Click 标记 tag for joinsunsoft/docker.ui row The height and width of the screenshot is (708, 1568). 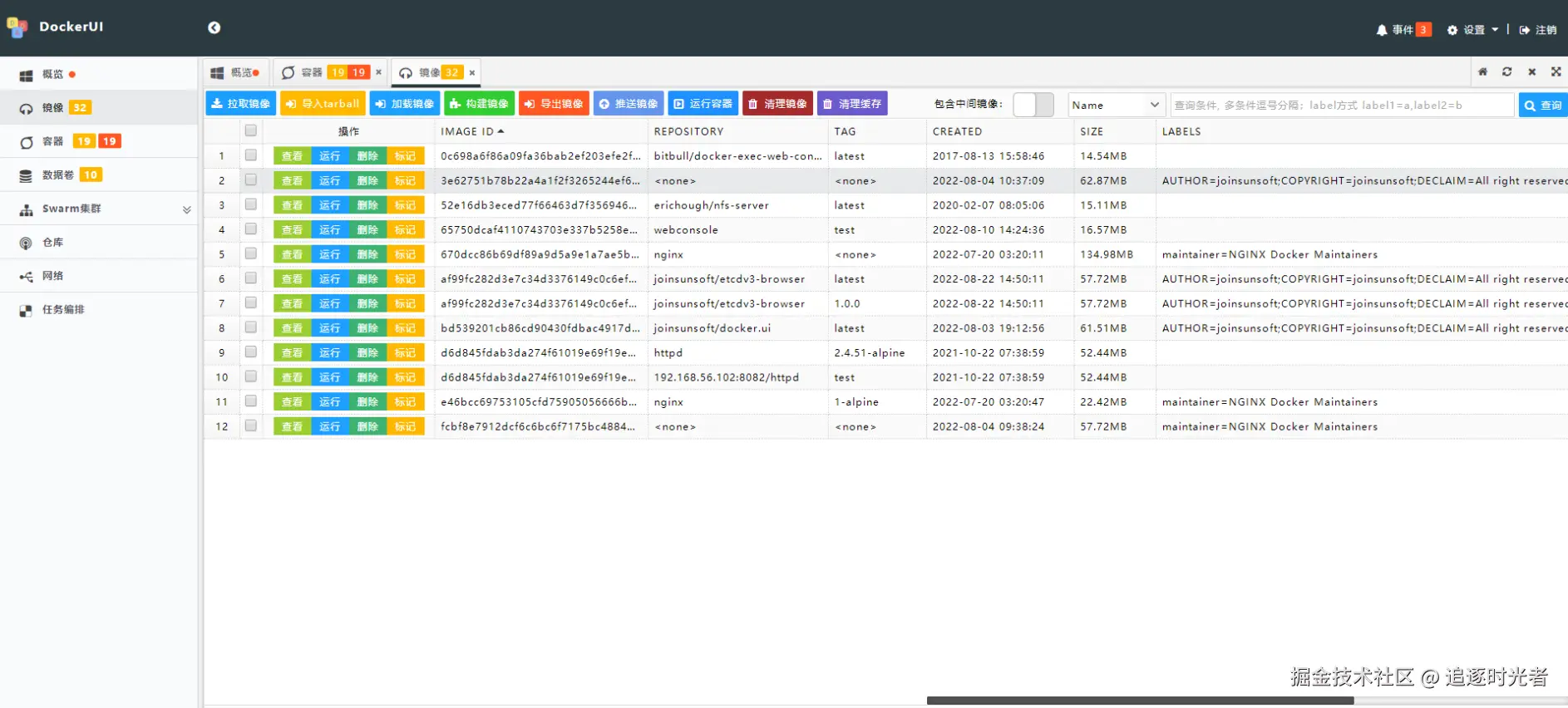406,328
